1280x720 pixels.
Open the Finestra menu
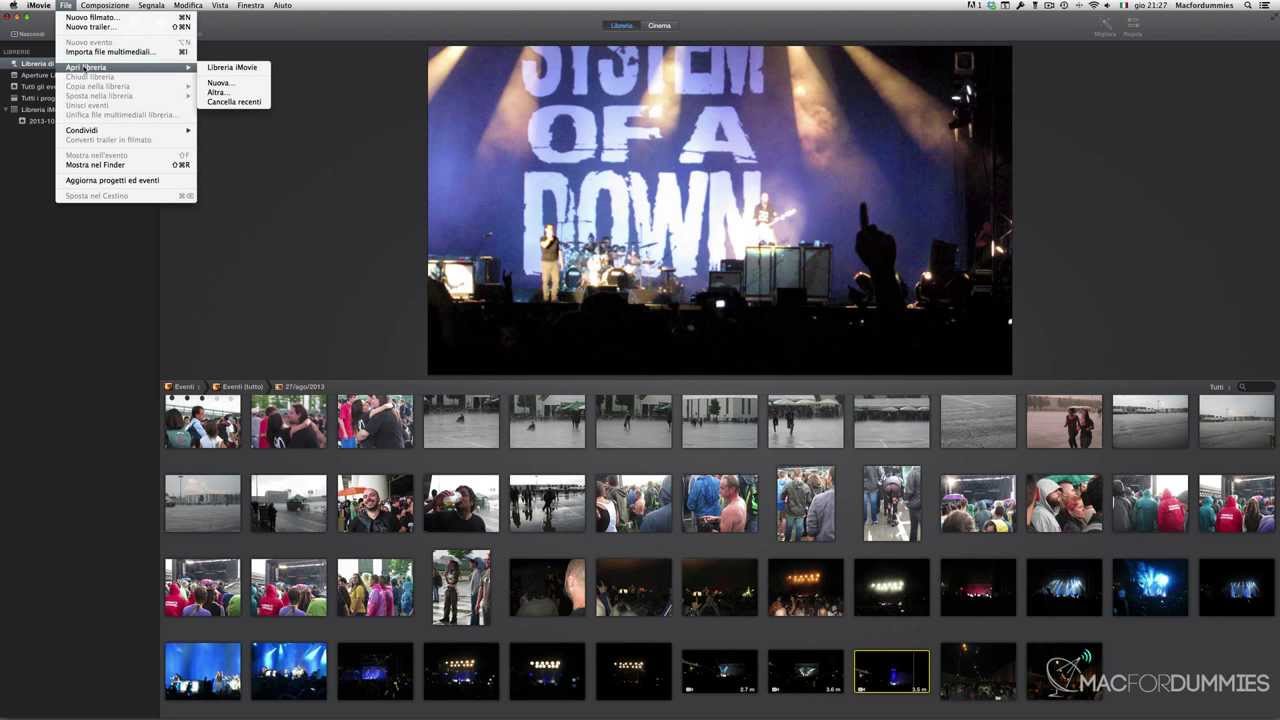point(250,5)
